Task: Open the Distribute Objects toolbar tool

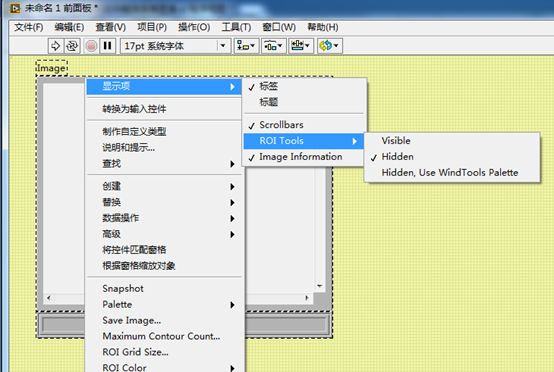Action: (x=273, y=46)
